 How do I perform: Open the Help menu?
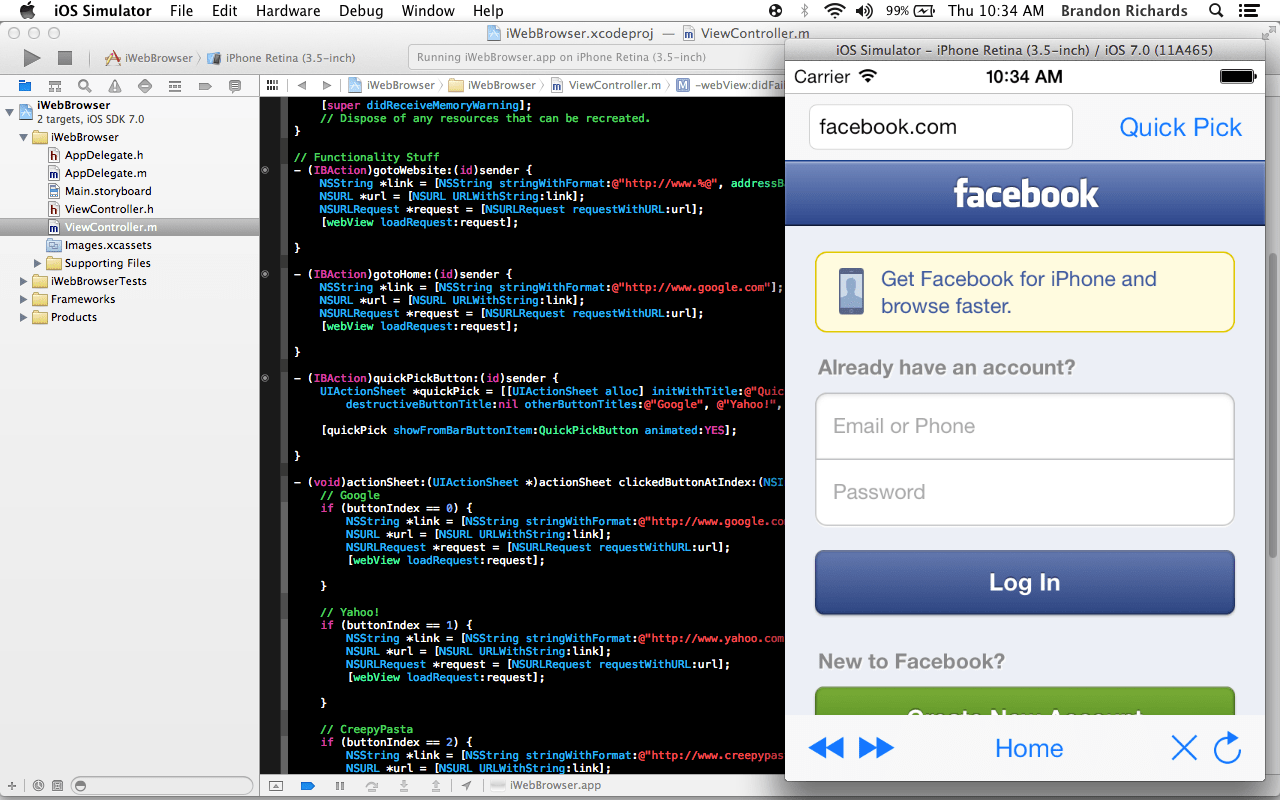tap(488, 11)
